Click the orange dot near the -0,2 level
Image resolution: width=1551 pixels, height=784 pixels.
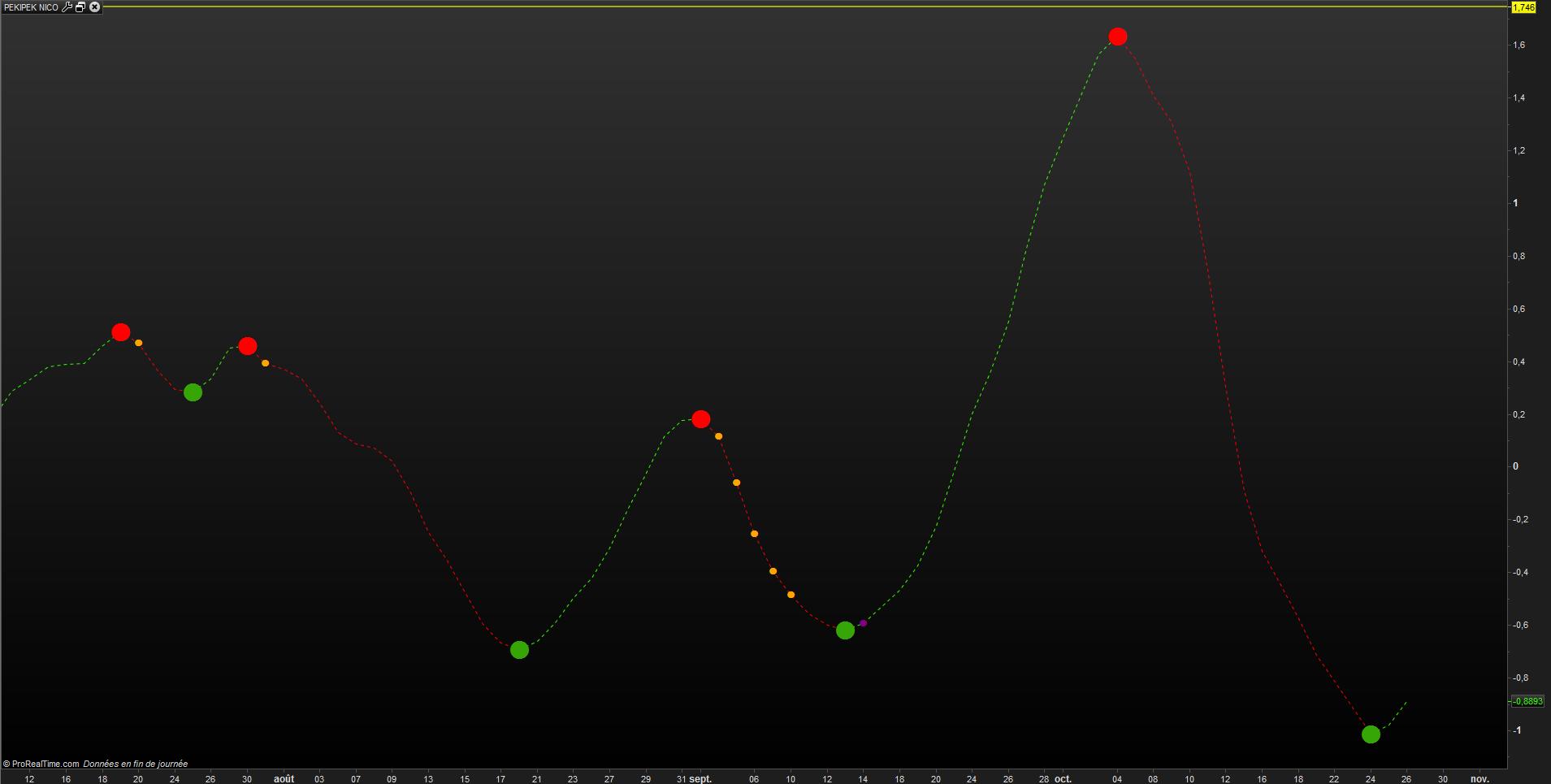point(755,534)
